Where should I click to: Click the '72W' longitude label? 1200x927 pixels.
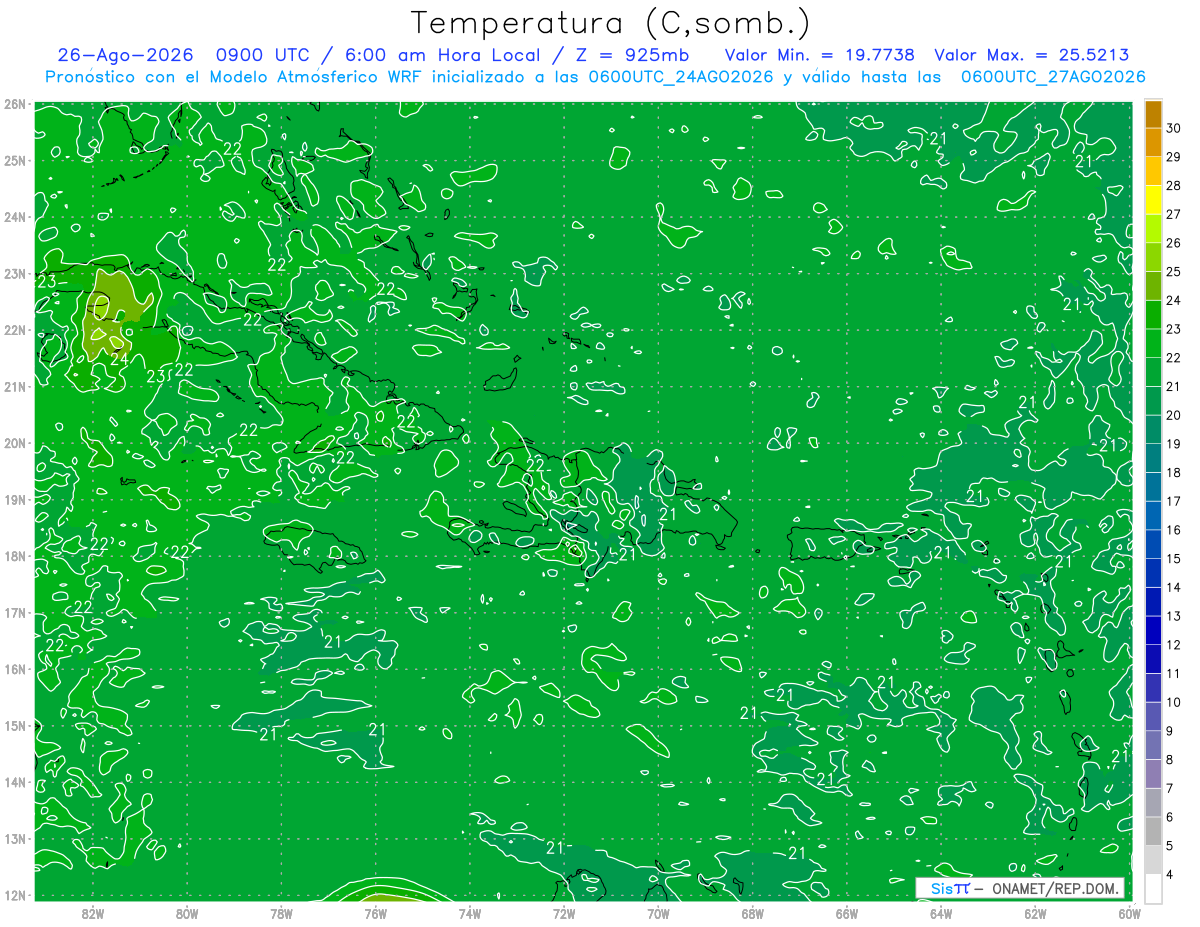(564, 913)
